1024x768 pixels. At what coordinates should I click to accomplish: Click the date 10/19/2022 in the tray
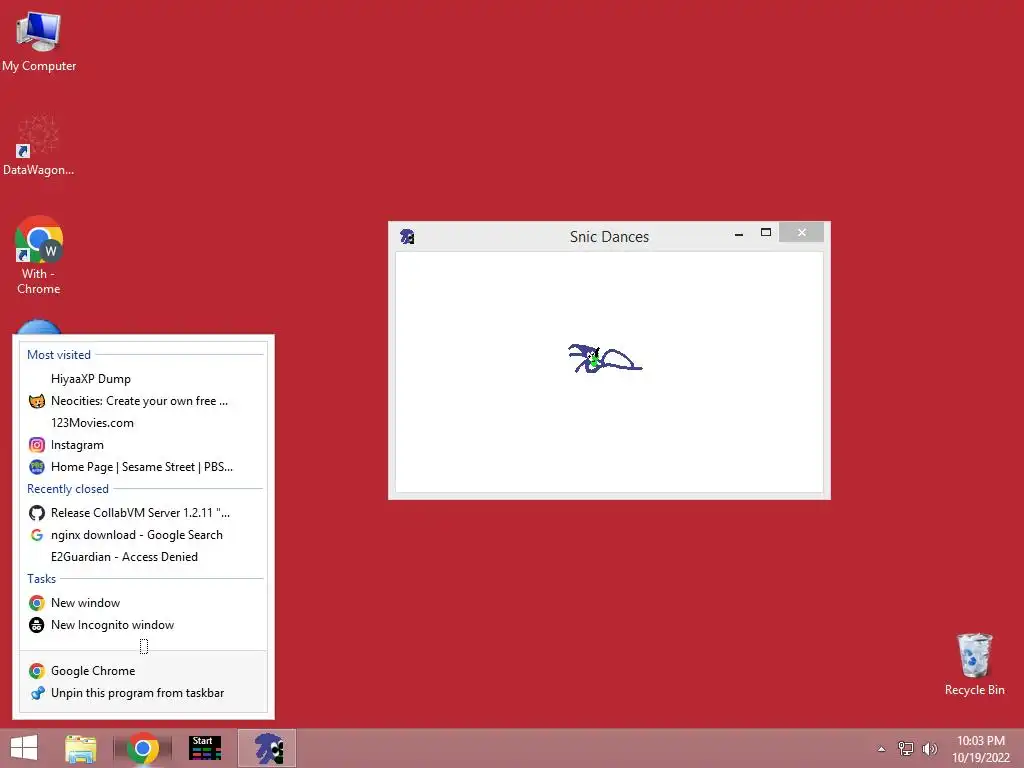coord(980,758)
